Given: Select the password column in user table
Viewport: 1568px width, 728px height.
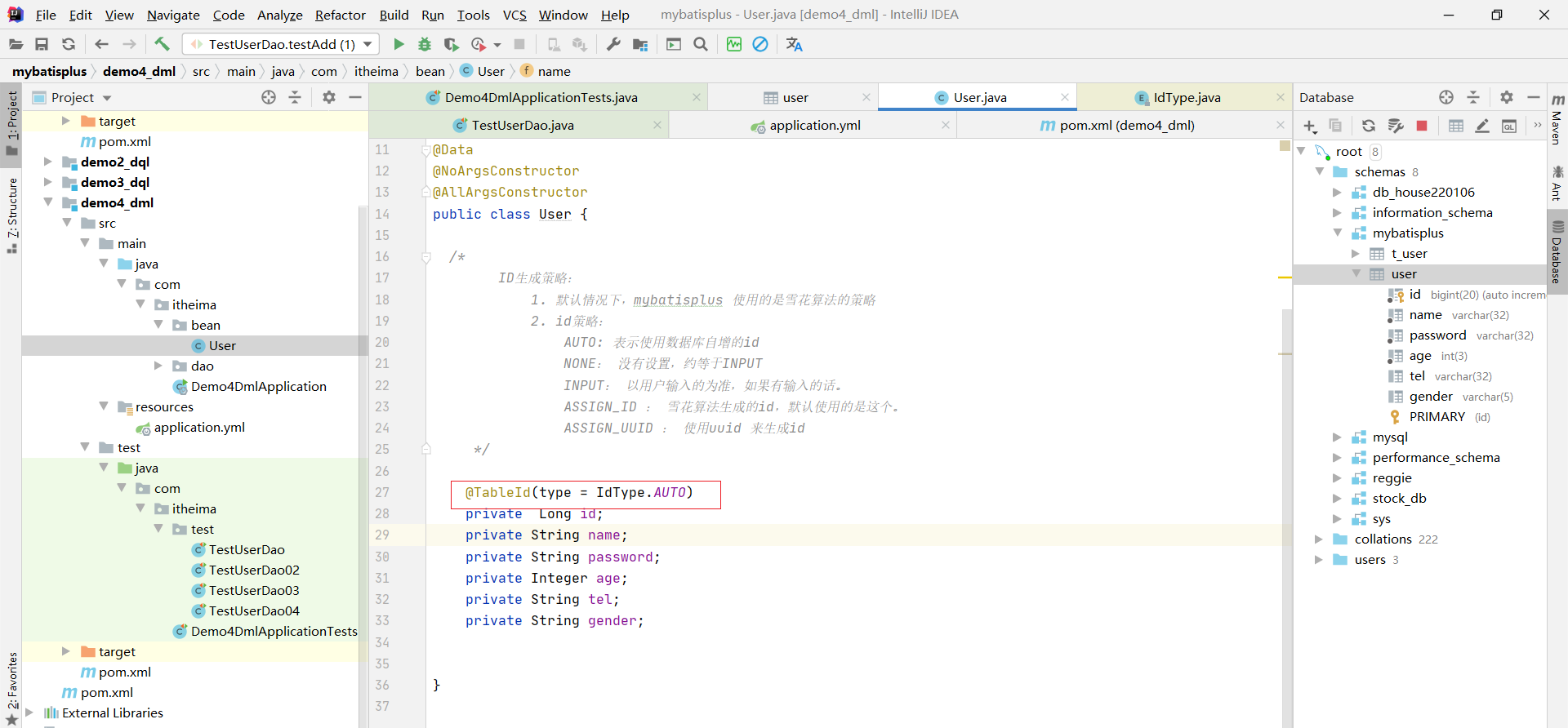Looking at the screenshot, I should [1437, 335].
